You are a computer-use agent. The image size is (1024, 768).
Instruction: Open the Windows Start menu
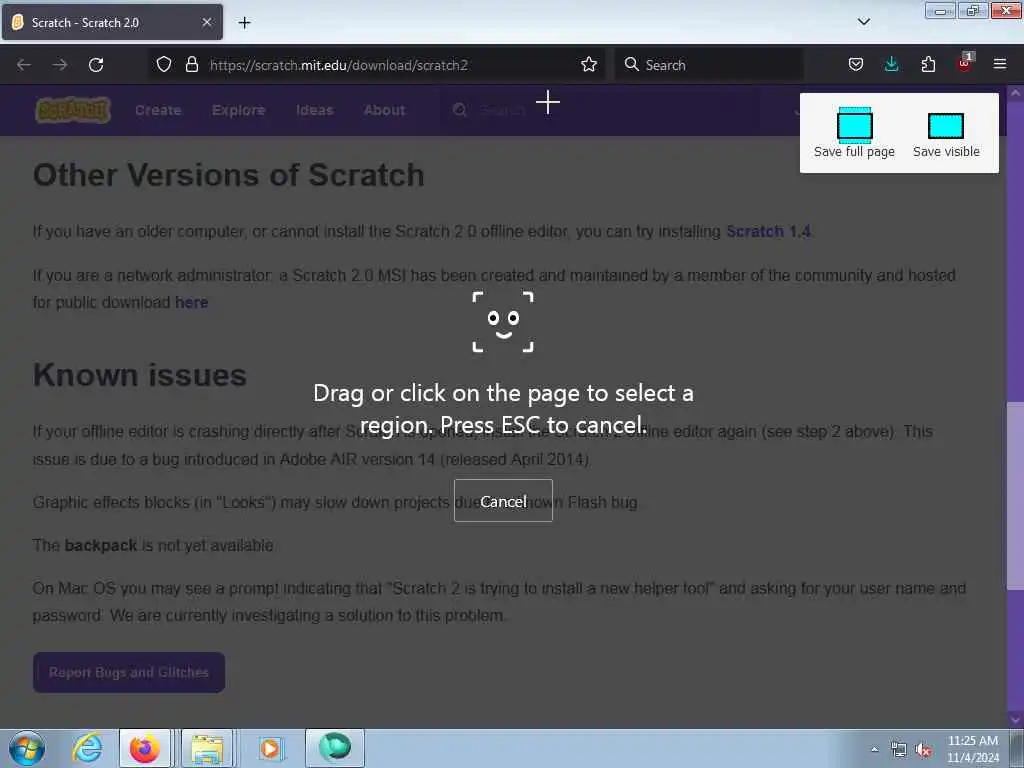coord(27,748)
